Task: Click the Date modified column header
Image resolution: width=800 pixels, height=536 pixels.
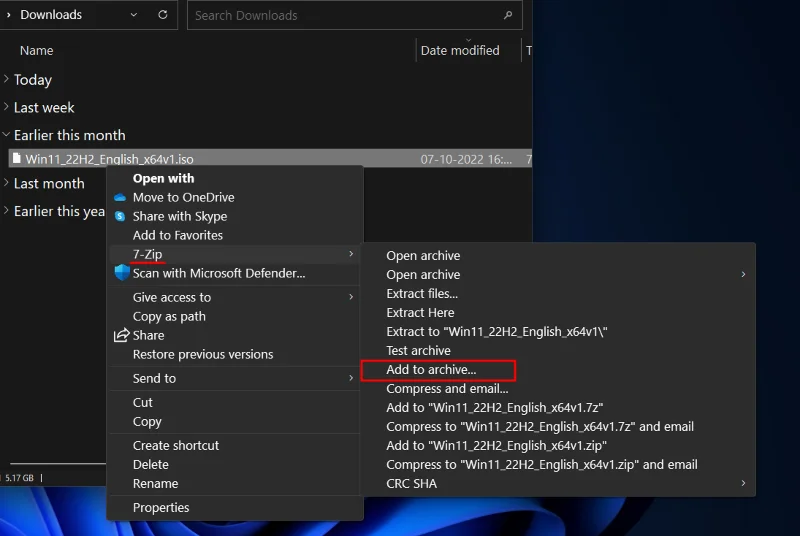Action: coord(460,50)
